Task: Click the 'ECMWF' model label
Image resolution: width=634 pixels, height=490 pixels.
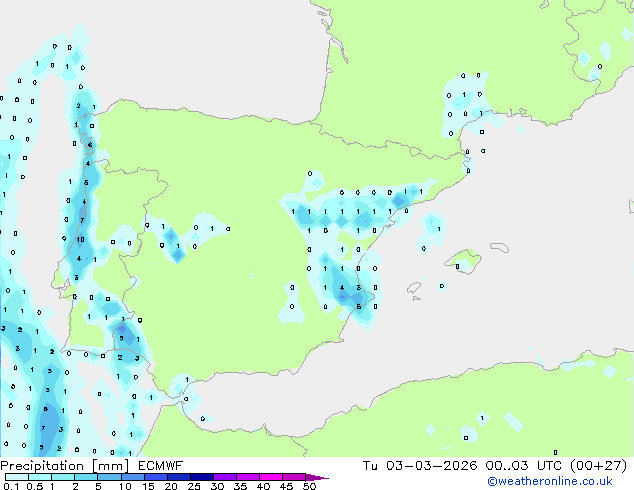Action: 161,466
